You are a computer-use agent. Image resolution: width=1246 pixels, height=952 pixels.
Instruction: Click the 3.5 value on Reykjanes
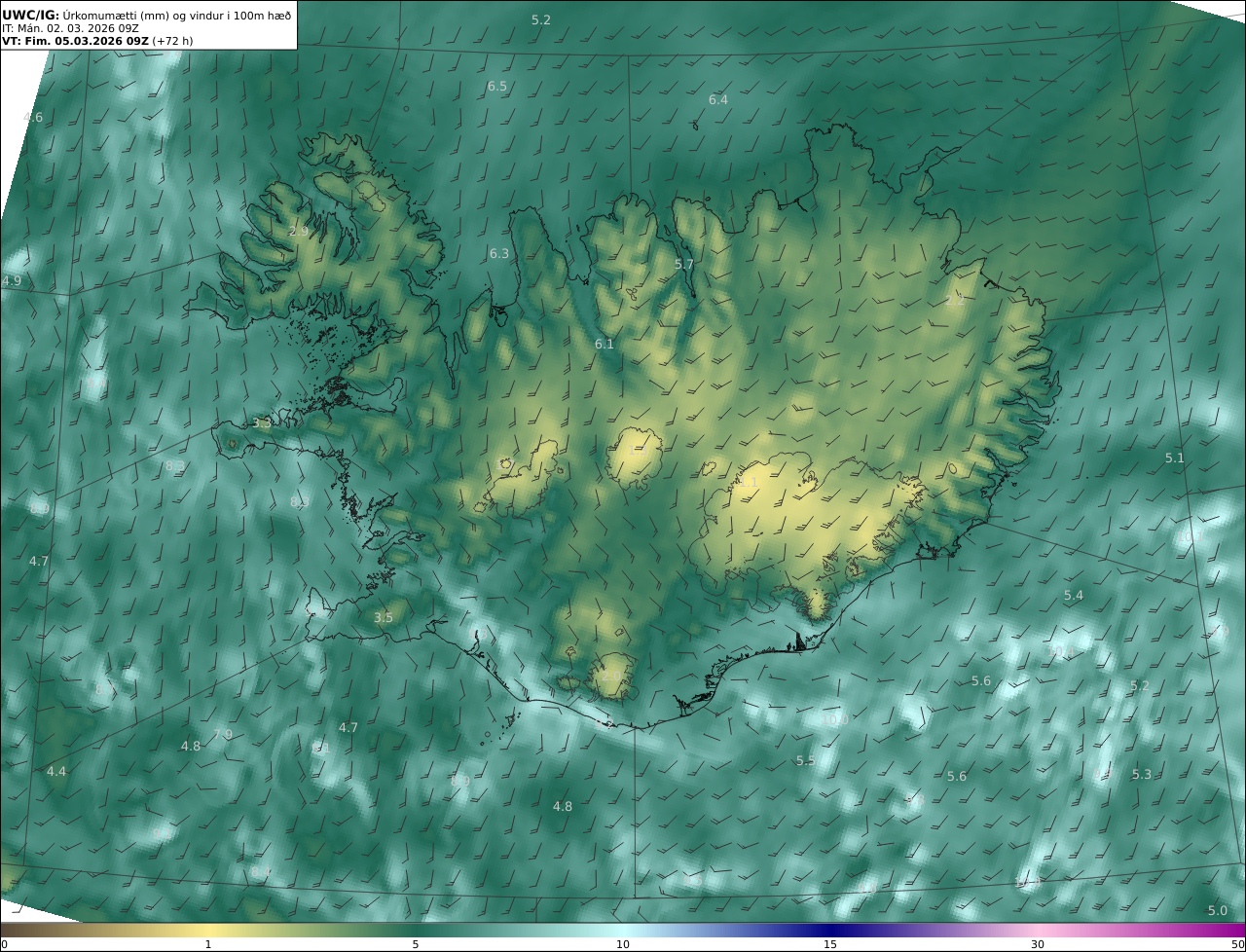click(384, 618)
